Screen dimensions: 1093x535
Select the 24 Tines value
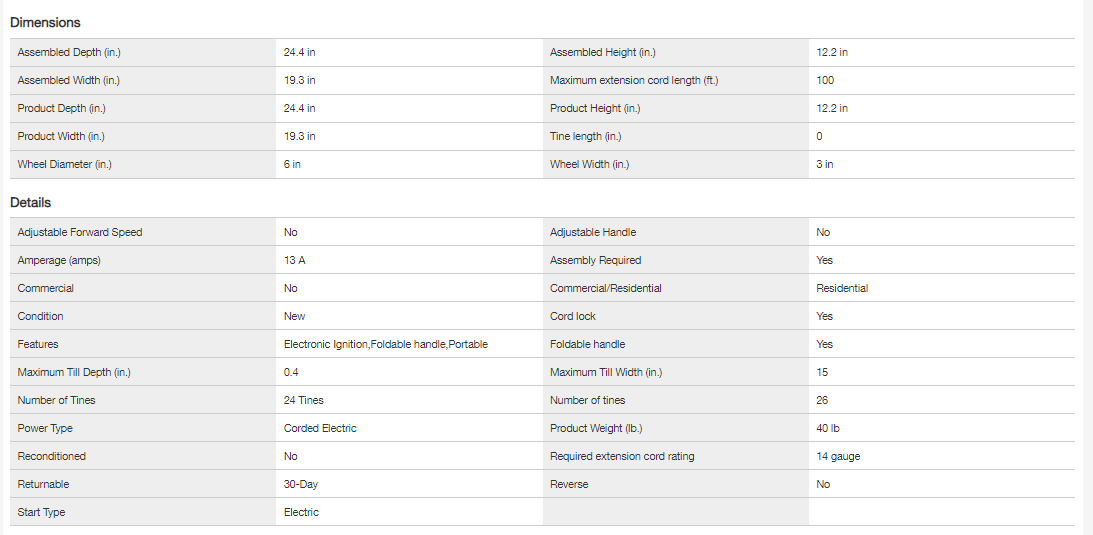(x=303, y=400)
